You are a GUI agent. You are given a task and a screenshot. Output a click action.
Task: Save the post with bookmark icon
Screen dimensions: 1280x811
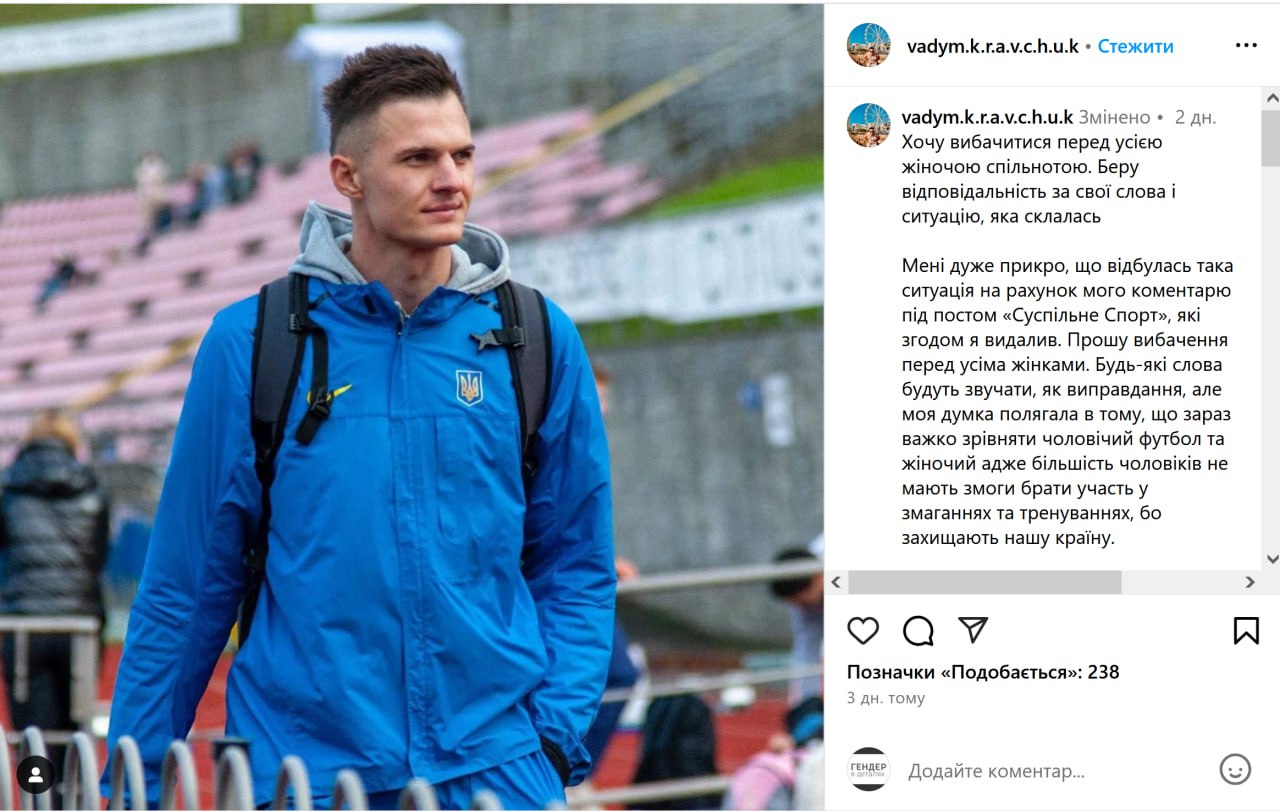coord(1246,630)
